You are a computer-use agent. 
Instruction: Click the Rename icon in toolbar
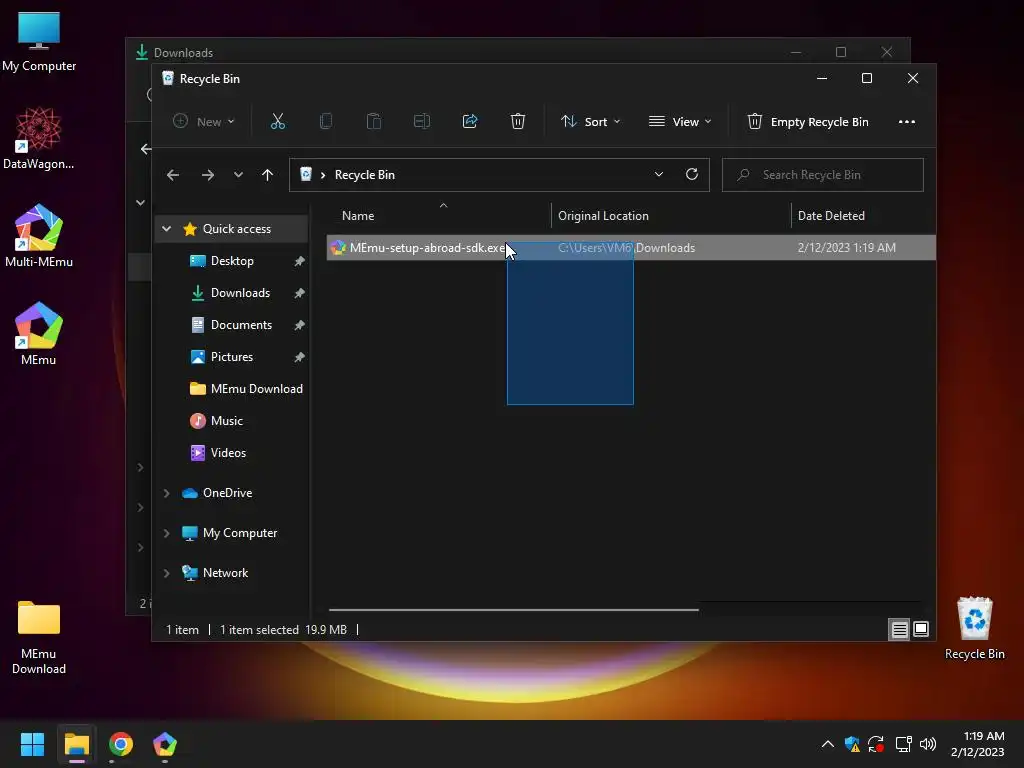point(422,121)
